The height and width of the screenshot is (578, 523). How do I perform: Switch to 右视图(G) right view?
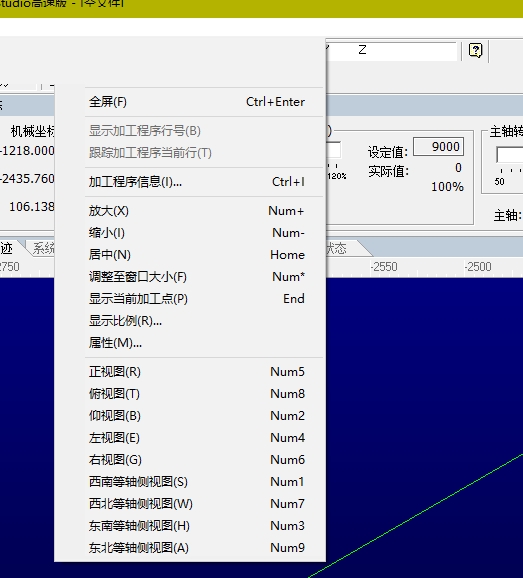point(197,460)
